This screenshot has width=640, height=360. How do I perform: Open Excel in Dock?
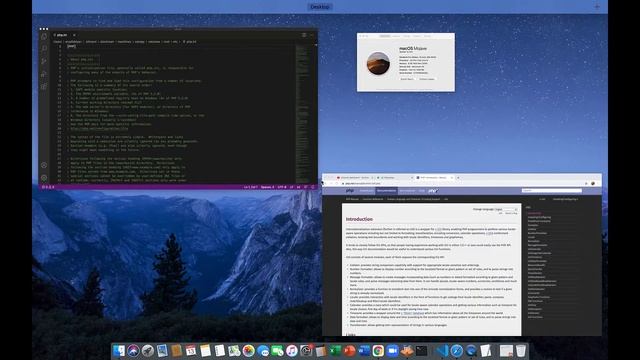coord(335,351)
